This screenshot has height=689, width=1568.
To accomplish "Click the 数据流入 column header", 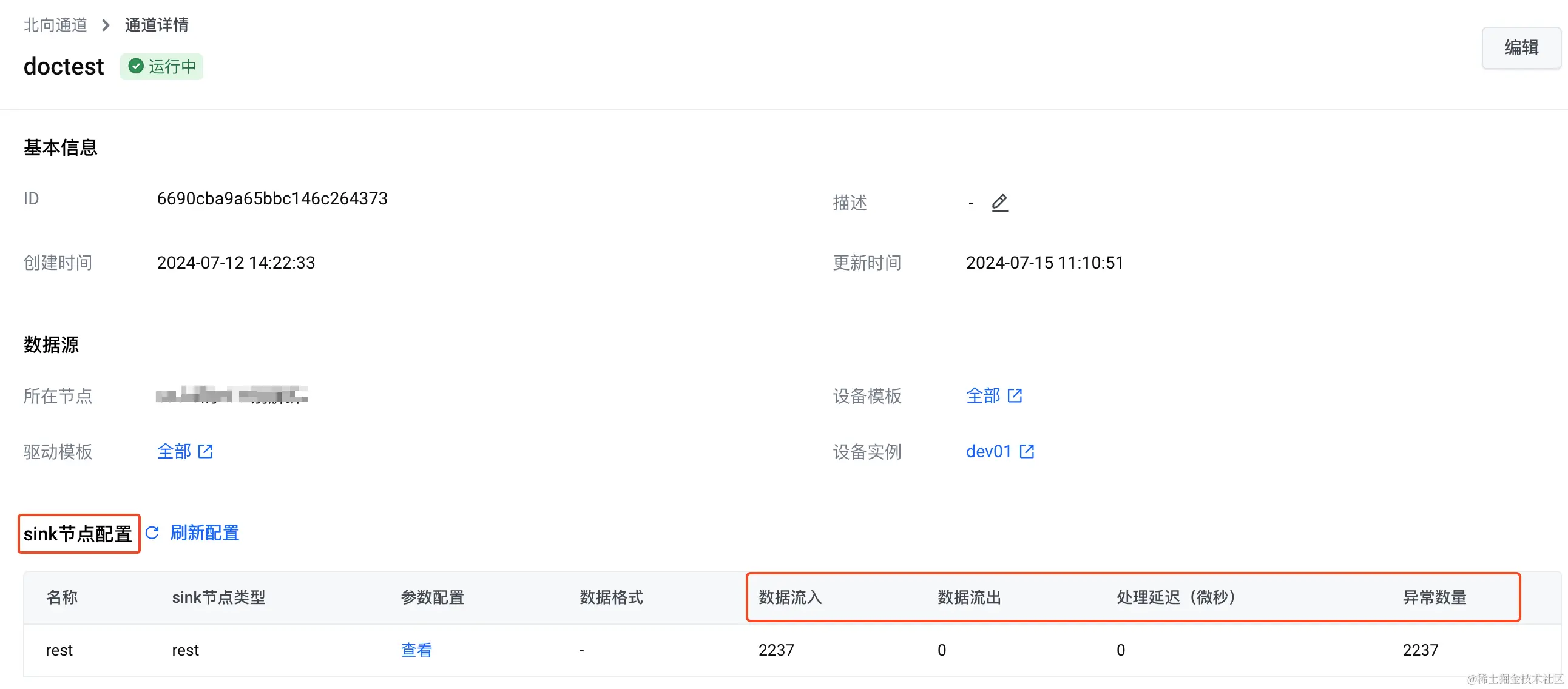I will click(790, 597).
